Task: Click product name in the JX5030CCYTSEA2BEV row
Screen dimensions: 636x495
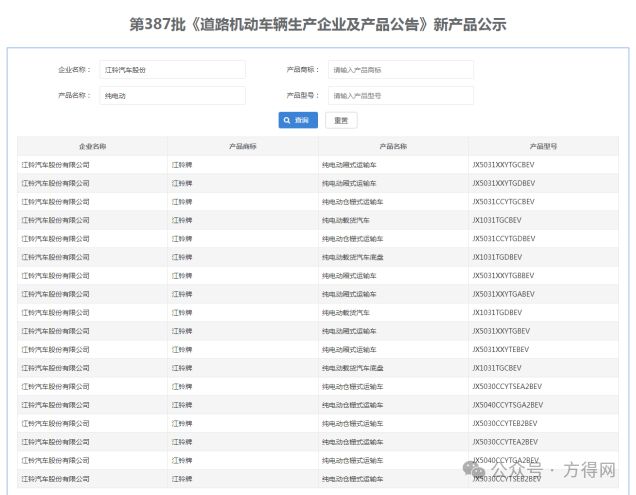Action: pos(352,386)
